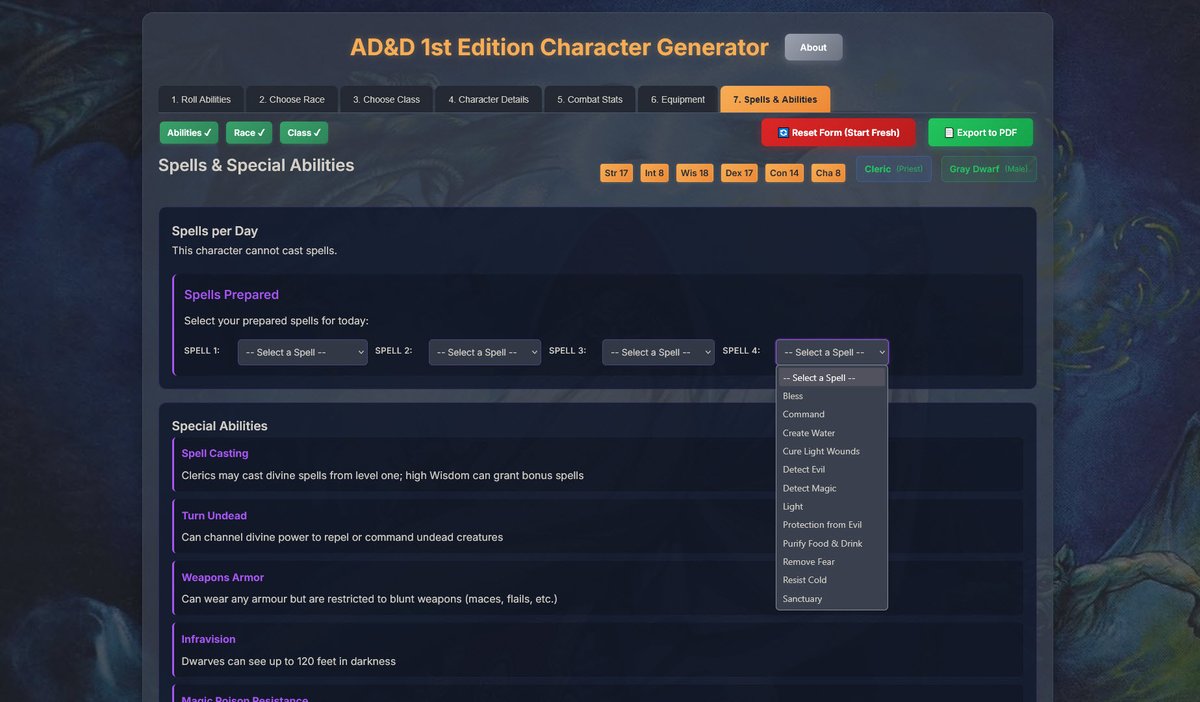Image resolution: width=1200 pixels, height=702 pixels.
Task: Choose Detect Evil from the list
Action: [832, 469]
